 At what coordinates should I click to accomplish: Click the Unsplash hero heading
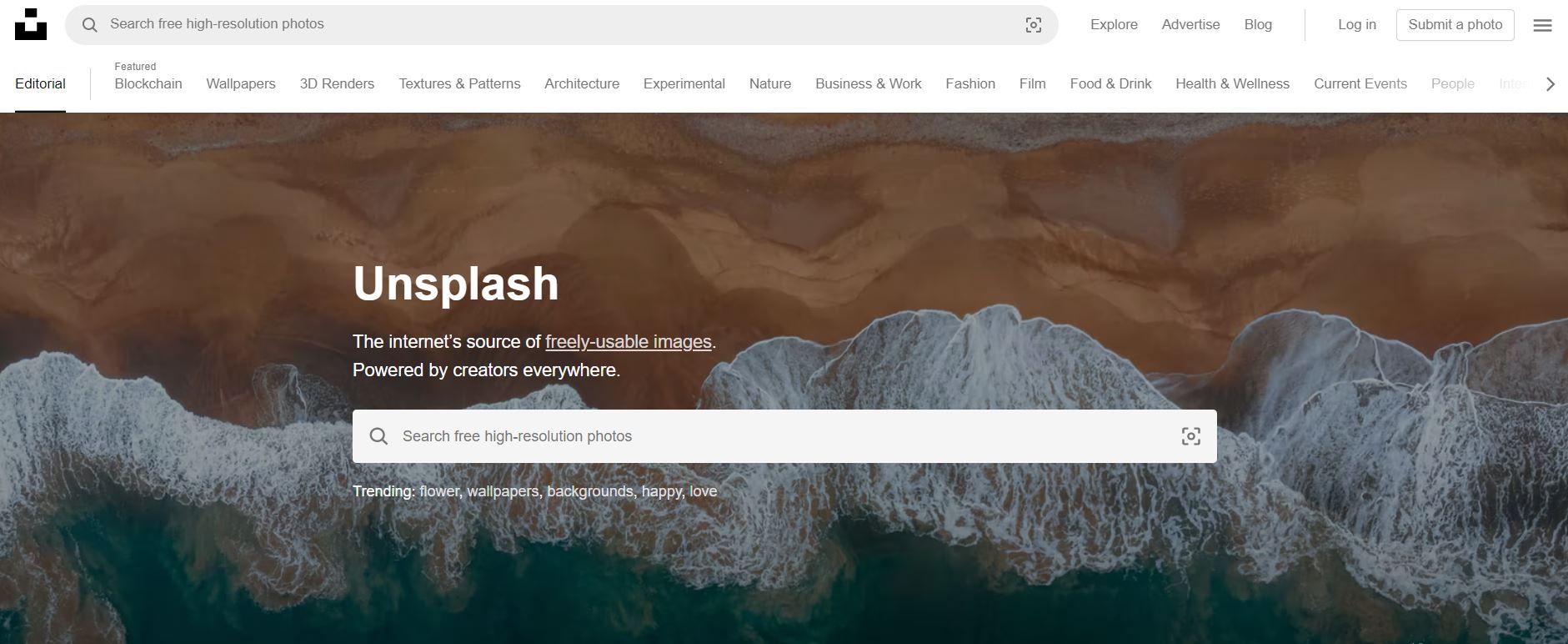click(456, 284)
